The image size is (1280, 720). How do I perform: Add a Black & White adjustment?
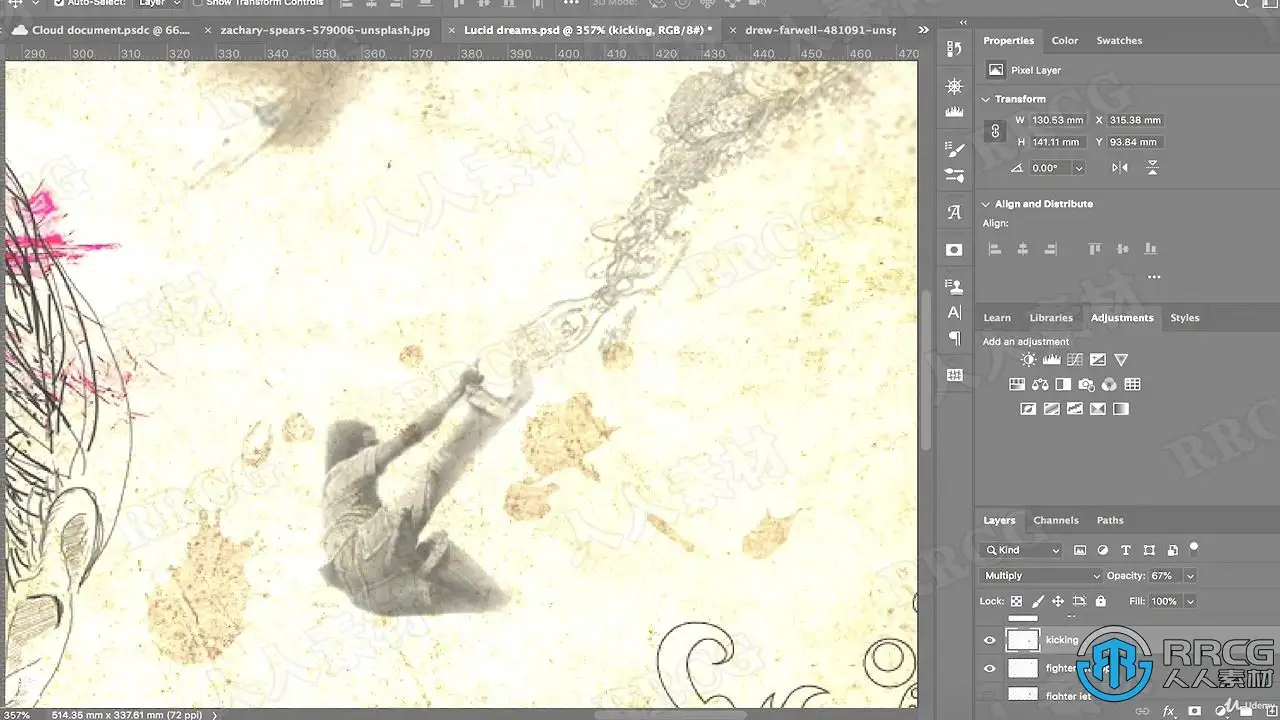[x=1063, y=384]
